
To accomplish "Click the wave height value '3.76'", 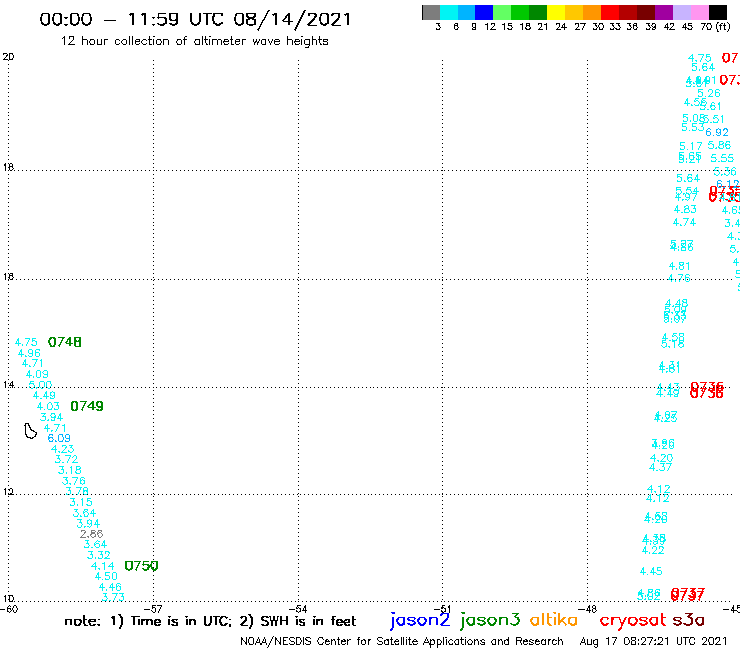I will (x=74, y=481).
